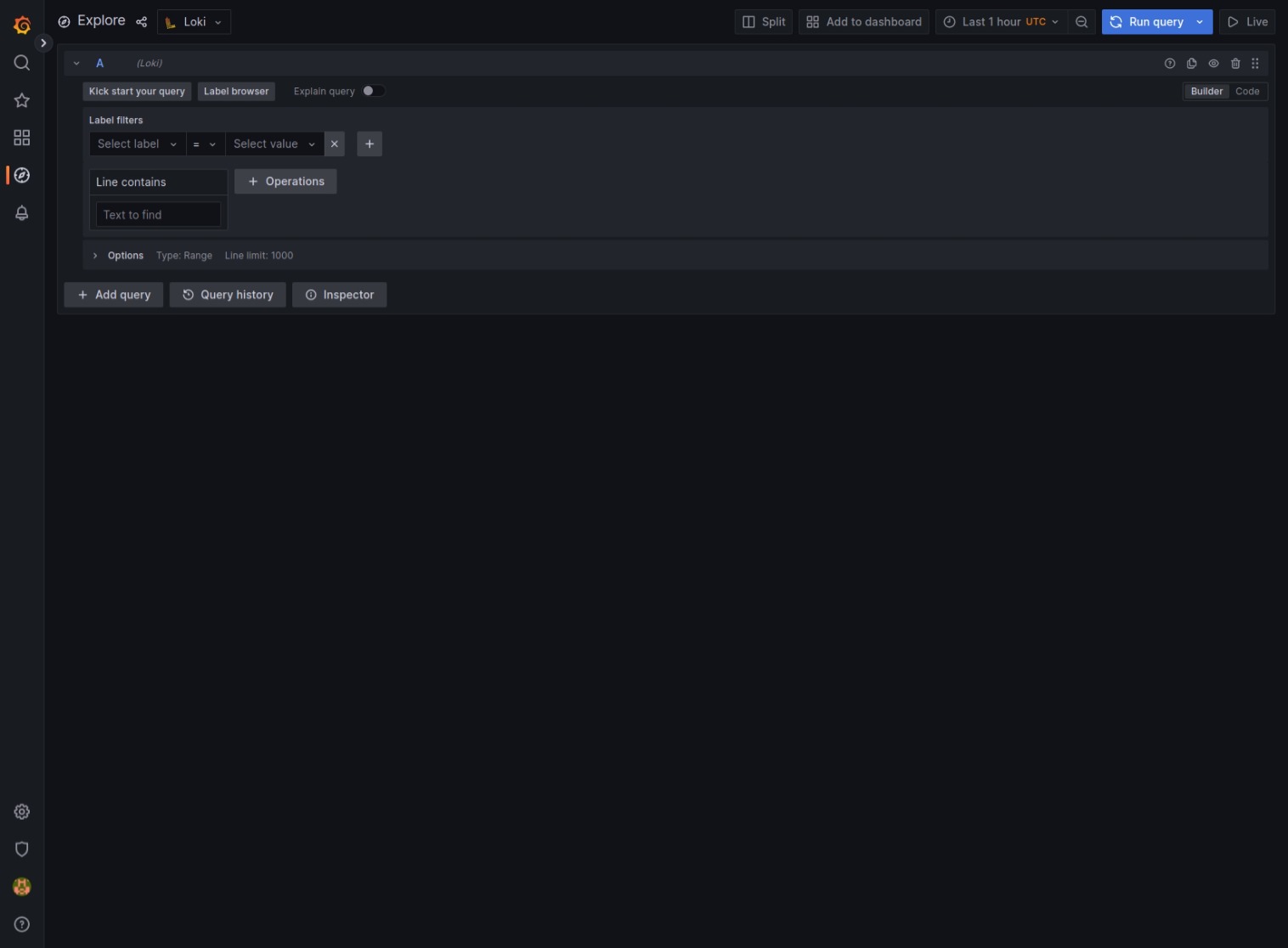The height and width of the screenshot is (948, 1288).
Task: Toggle query A visibility eye icon
Action: pos(1213,64)
